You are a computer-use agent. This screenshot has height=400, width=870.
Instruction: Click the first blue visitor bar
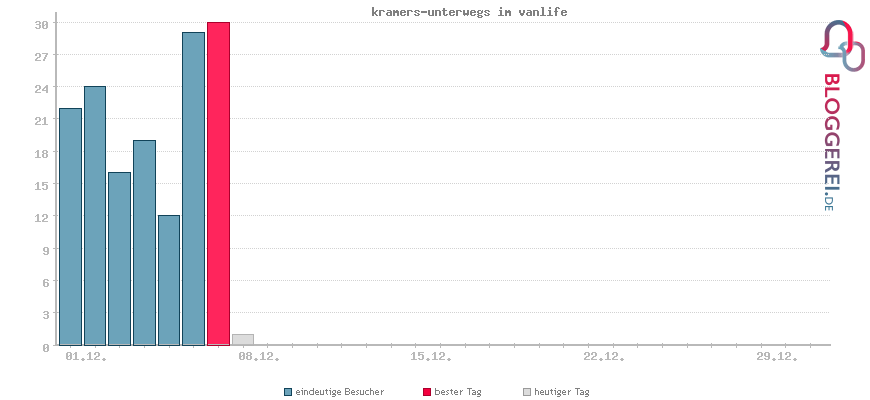pos(70,226)
